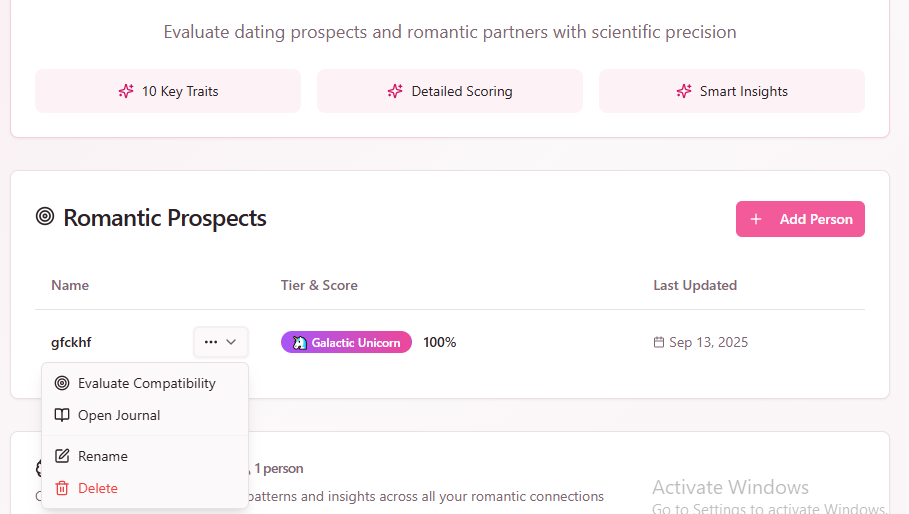Click the pencil icon for Rename
The width and height of the screenshot is (909, 514).
[62, 456]
